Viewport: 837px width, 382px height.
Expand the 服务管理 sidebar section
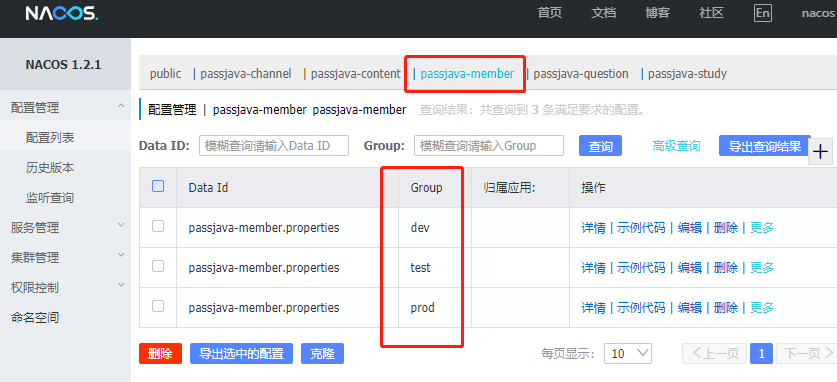(x=121, y=226)
